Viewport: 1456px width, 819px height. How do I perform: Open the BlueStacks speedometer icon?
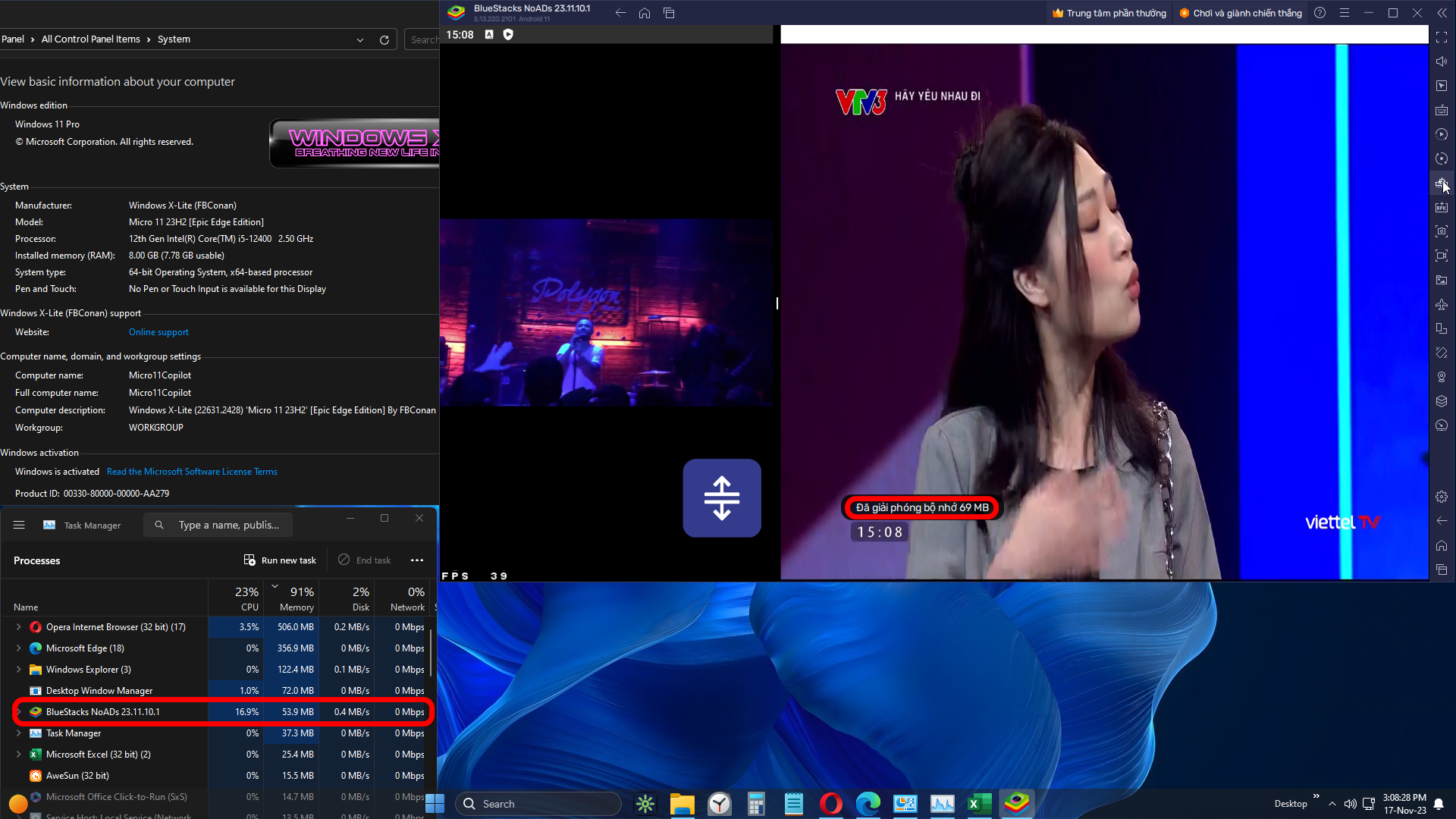(x=1442, y=425)
